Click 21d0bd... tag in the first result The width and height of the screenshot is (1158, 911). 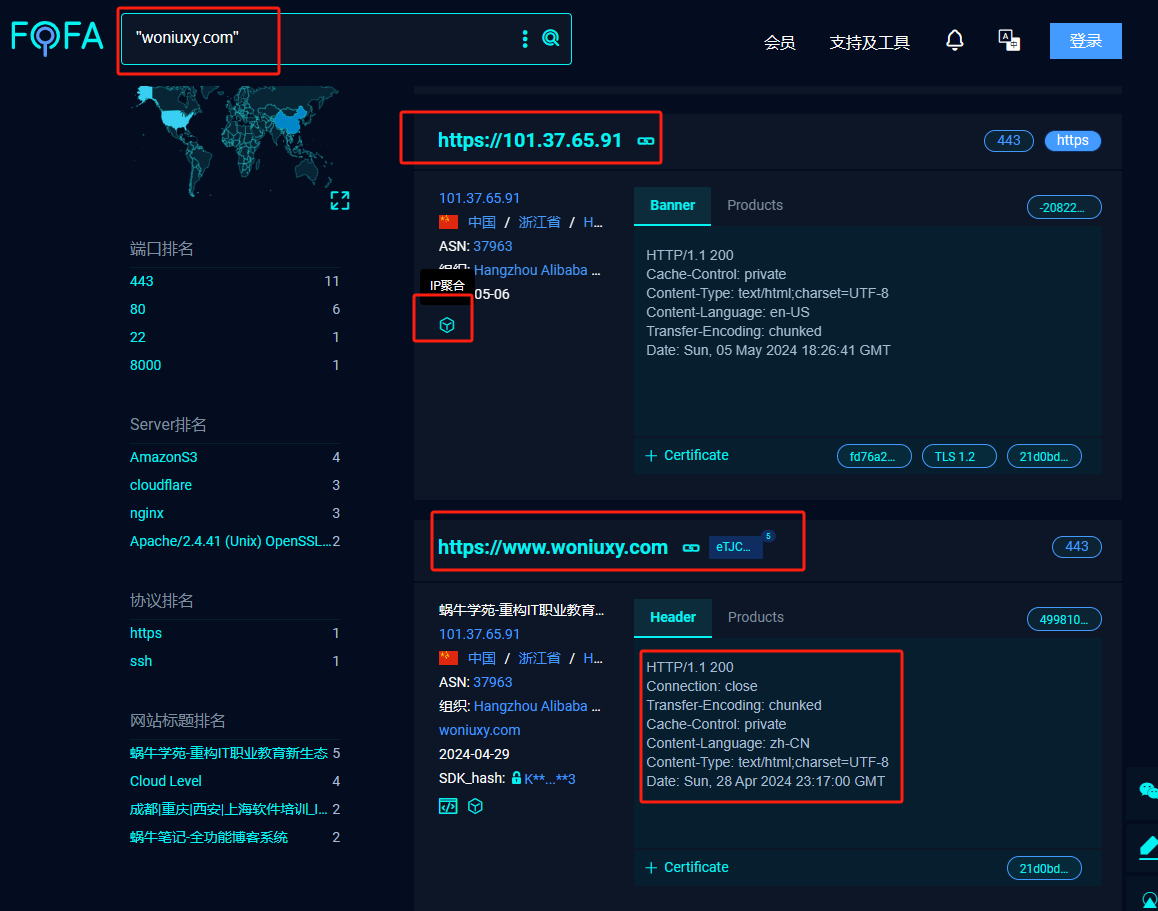tap(1044, 456)
